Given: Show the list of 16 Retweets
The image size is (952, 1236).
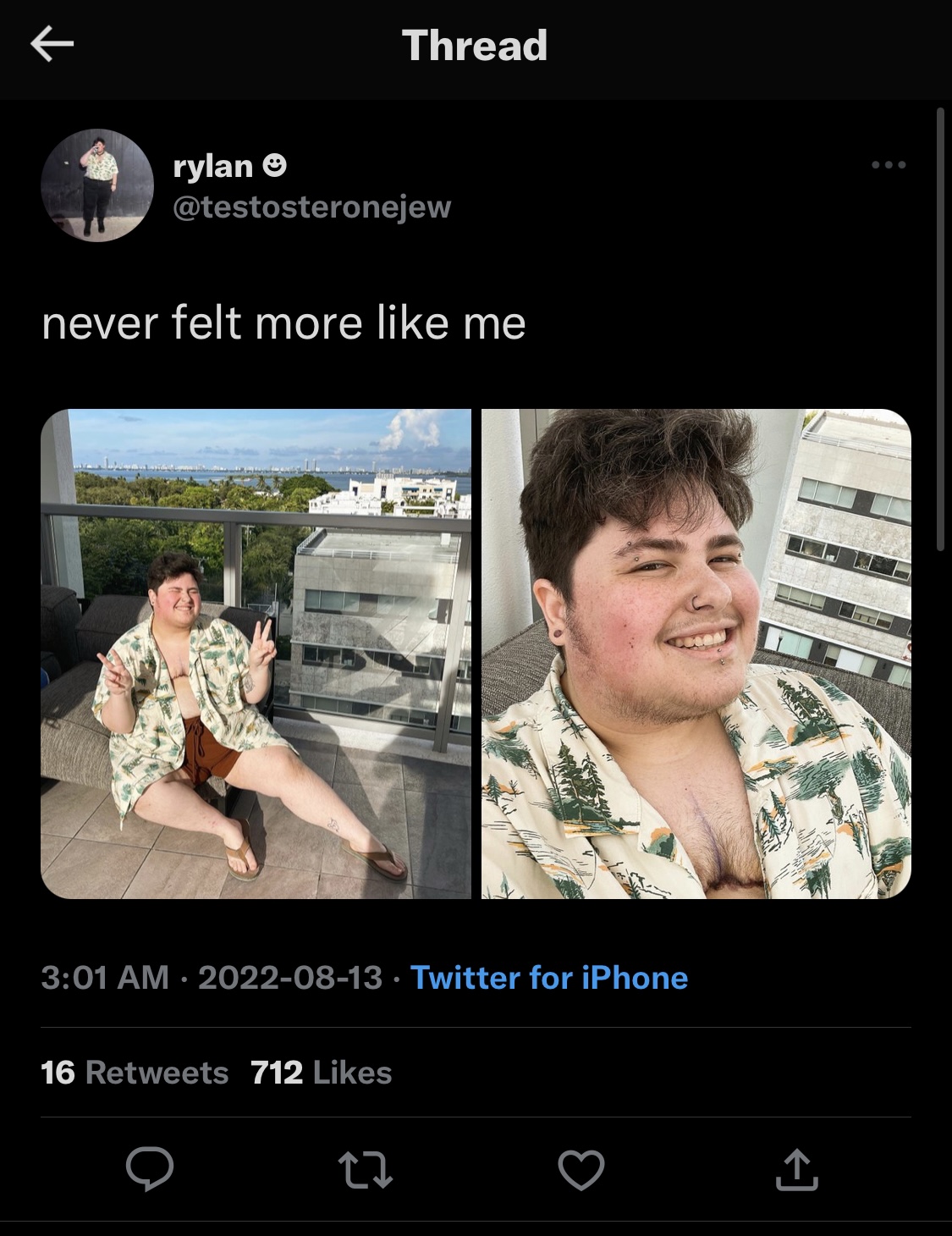Looking at the screenshot, I should tap(135, 1073).
